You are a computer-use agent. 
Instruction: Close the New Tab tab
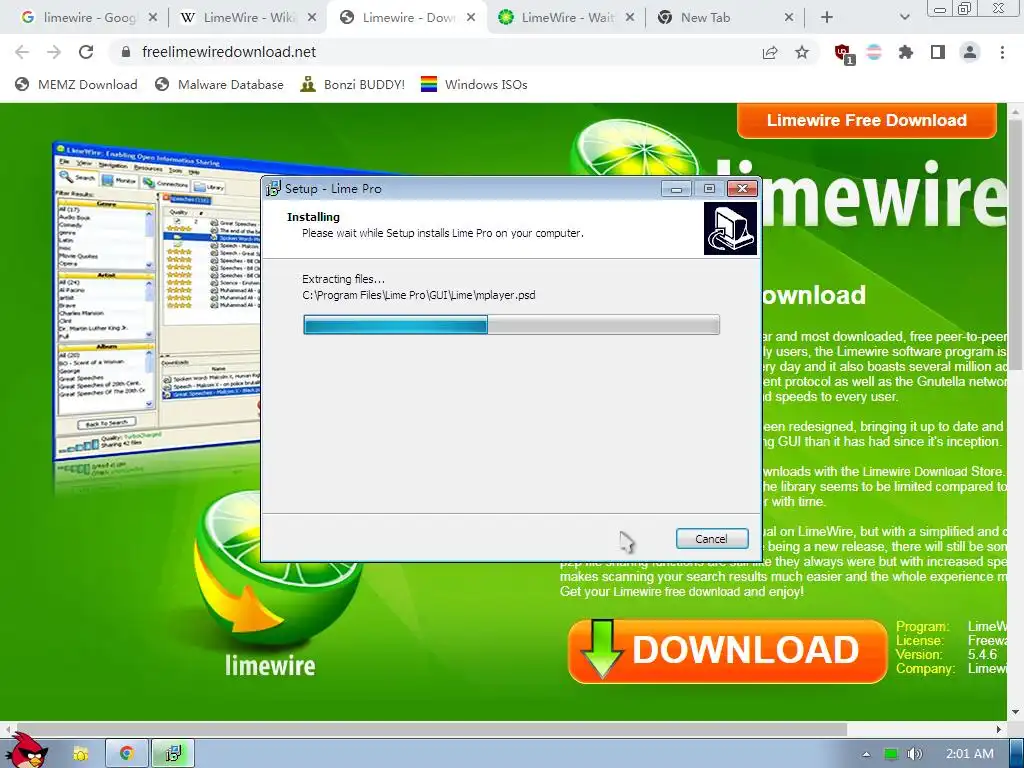point(789,18)
